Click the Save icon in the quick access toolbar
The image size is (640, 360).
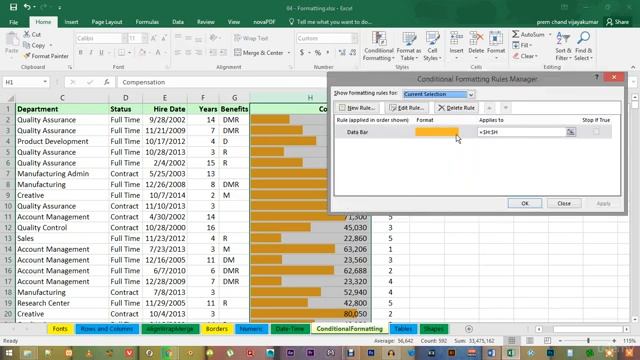(13, 7)
